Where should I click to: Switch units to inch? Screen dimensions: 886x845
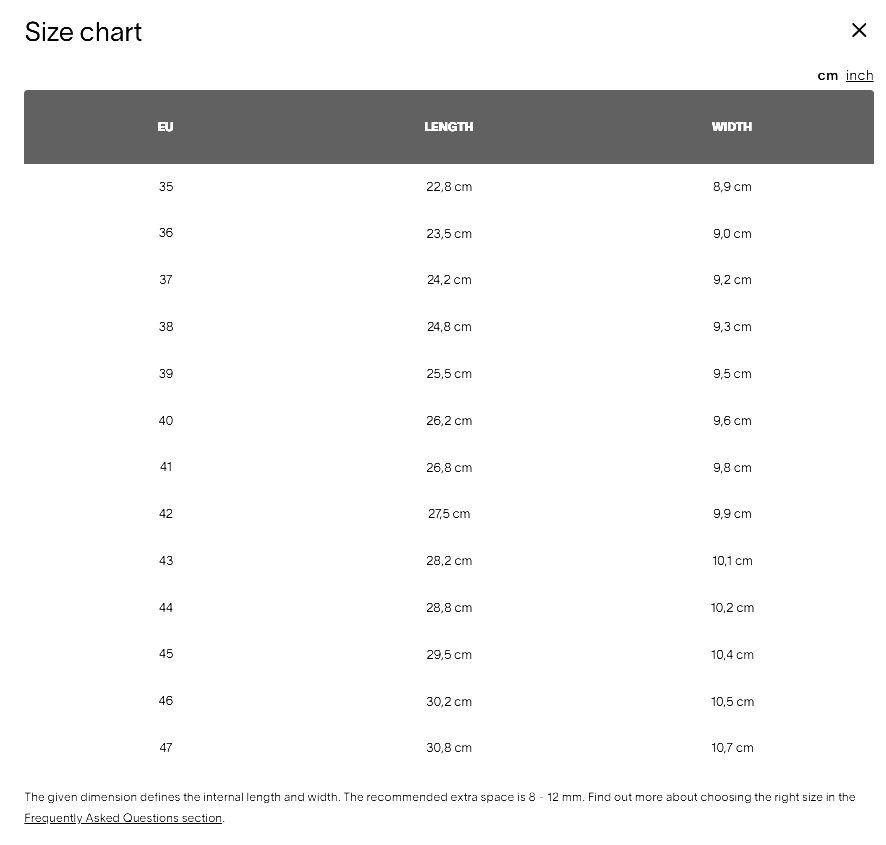tap(859, 75)
